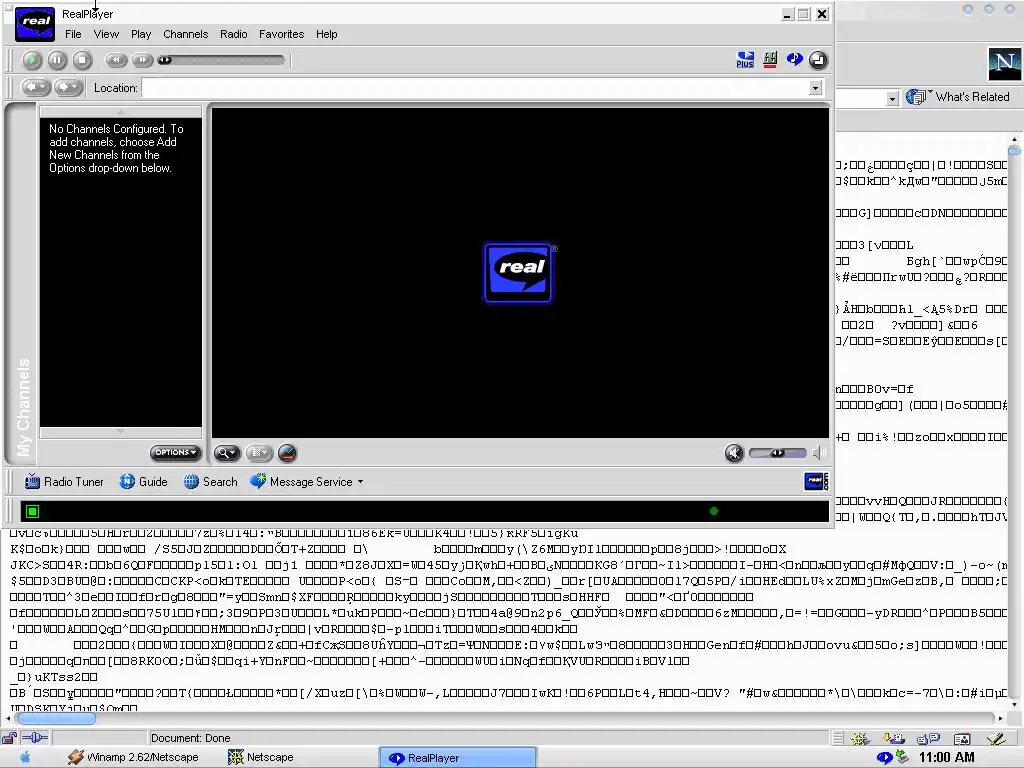Click the blue Real message icon
The height and width of the screenshot is (768, 1024).
(794, 59)
